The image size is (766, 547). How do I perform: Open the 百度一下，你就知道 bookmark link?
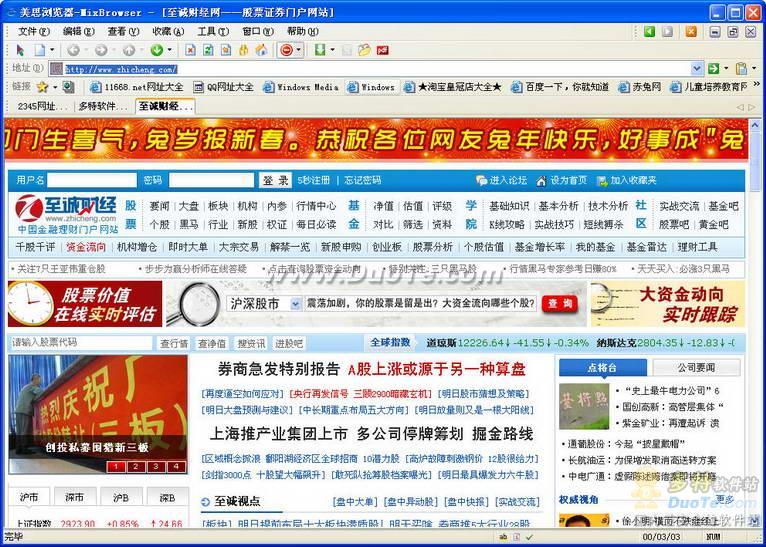pos(567,87)
